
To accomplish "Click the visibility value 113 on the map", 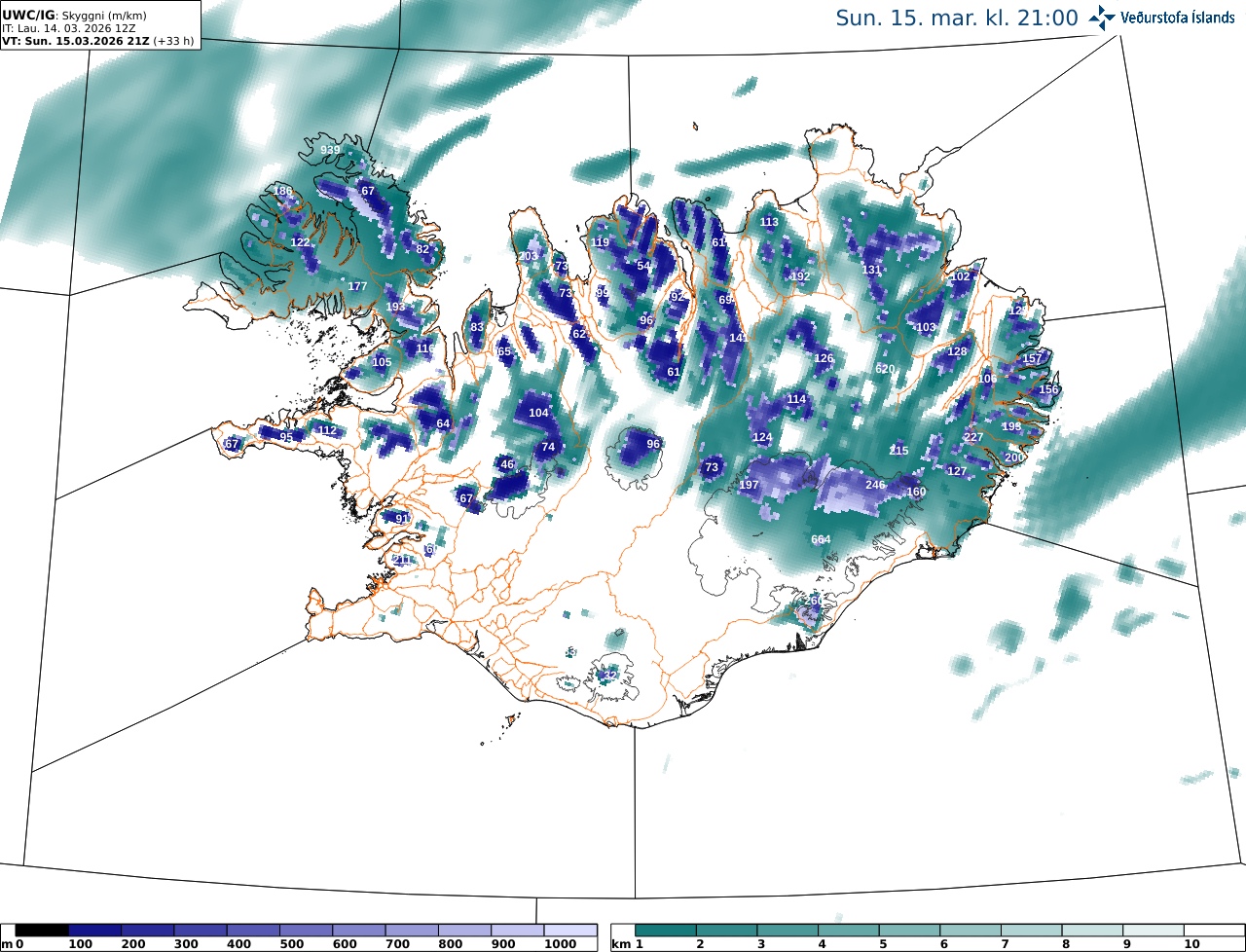I will click(769, 222).
